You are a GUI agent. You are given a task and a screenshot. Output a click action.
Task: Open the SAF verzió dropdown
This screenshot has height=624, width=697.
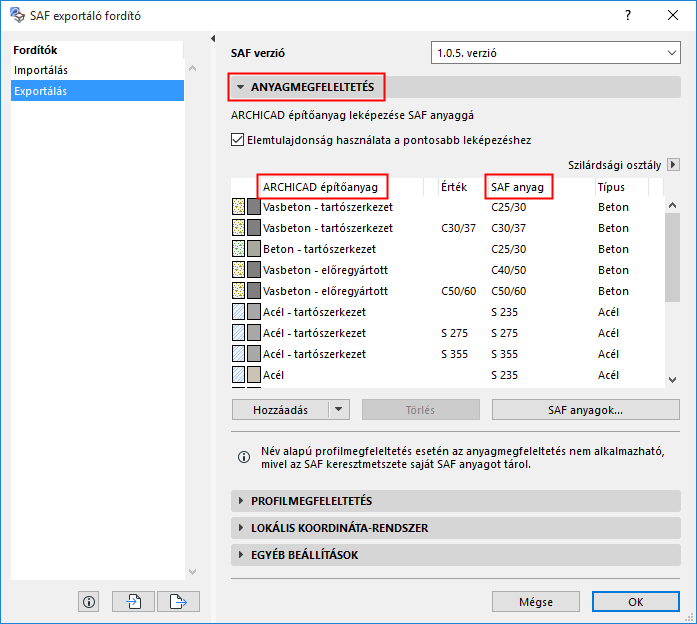556,53
